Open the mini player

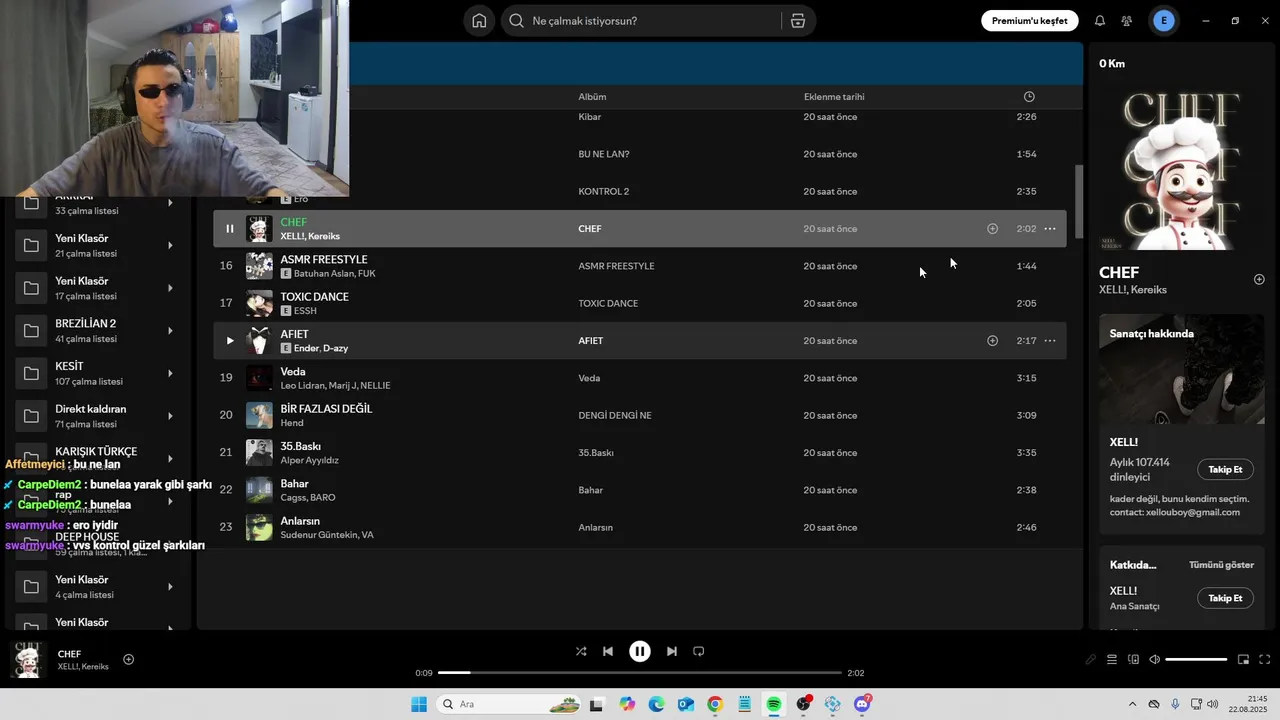(1243, 660)
